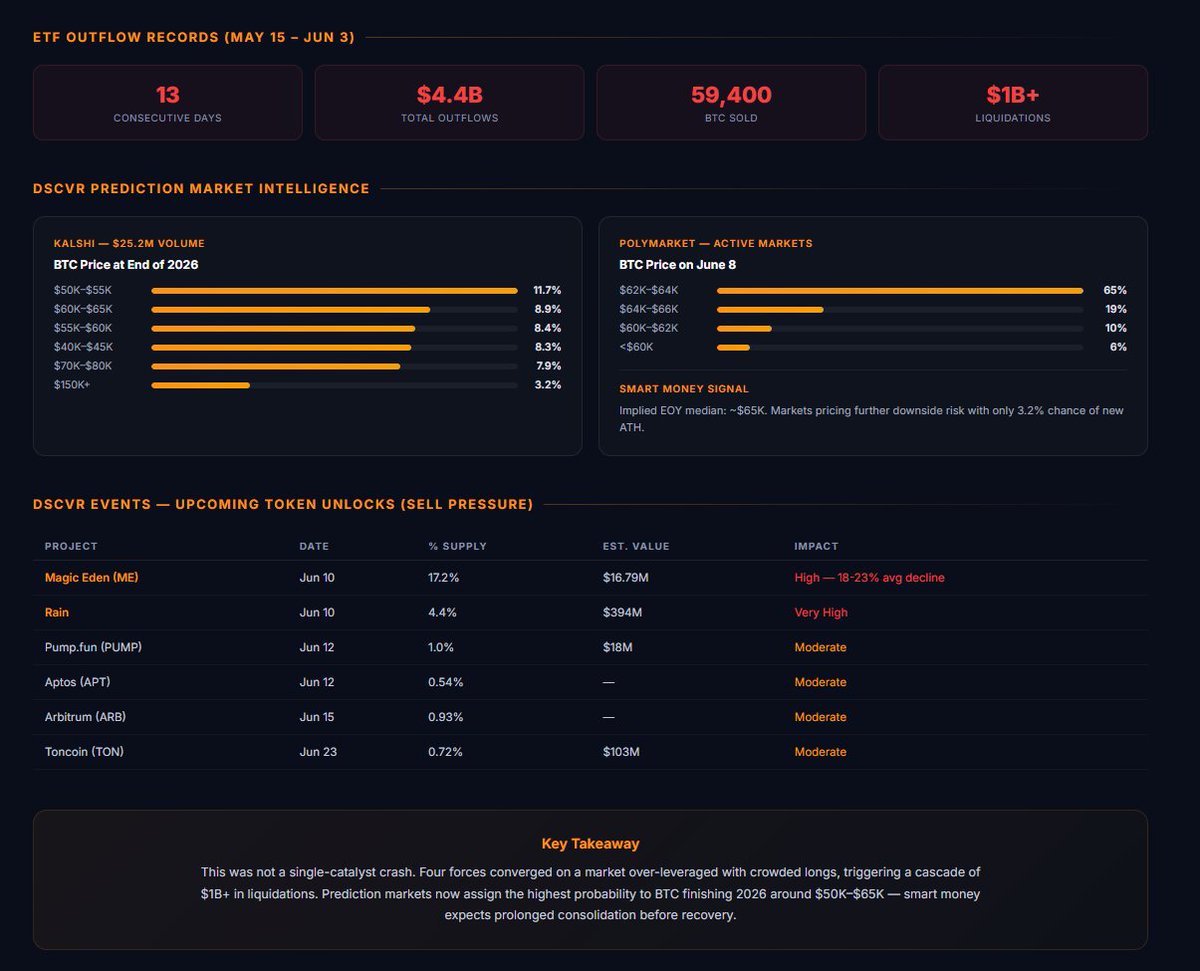1200x971 pixels.
Task: Click the PROJECT column header
Action: click(x=71, y=546)
